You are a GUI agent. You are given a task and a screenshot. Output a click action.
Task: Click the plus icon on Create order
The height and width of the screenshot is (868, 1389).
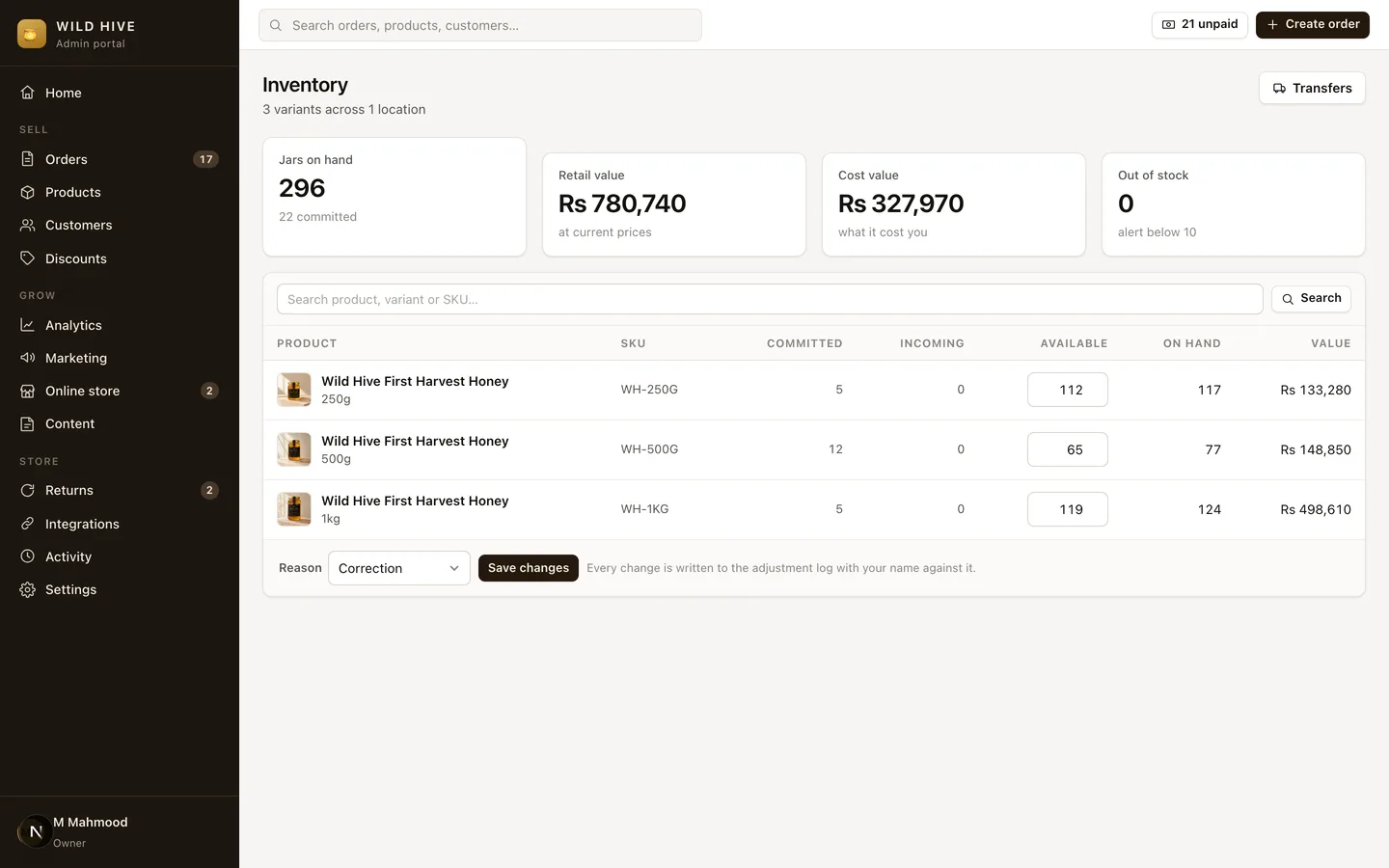click(x=1272, y=25)
